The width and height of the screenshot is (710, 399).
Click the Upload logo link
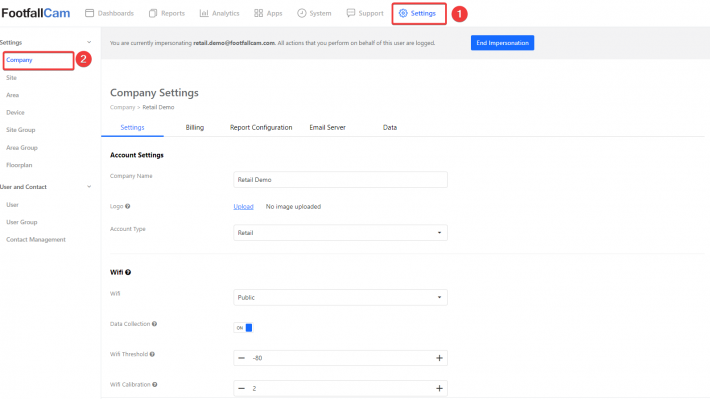[243, 207]
